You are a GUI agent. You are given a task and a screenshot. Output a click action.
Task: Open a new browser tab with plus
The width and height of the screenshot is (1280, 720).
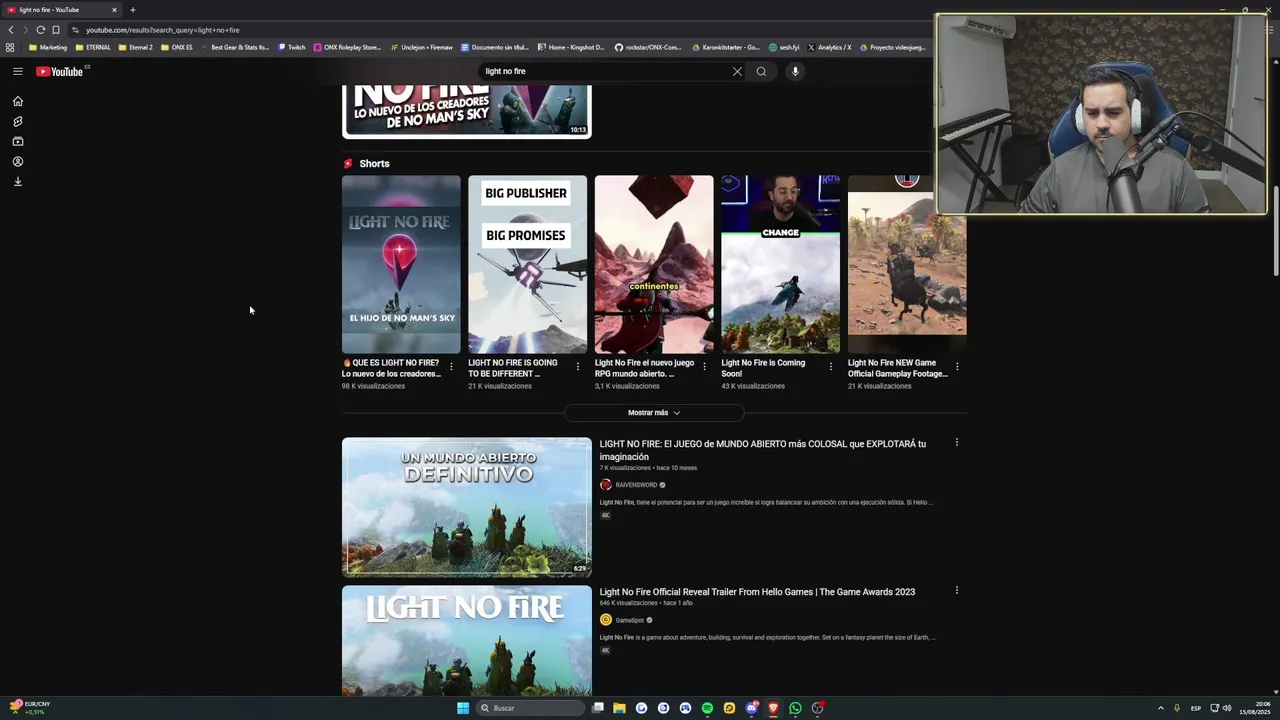tap(132, 10)
